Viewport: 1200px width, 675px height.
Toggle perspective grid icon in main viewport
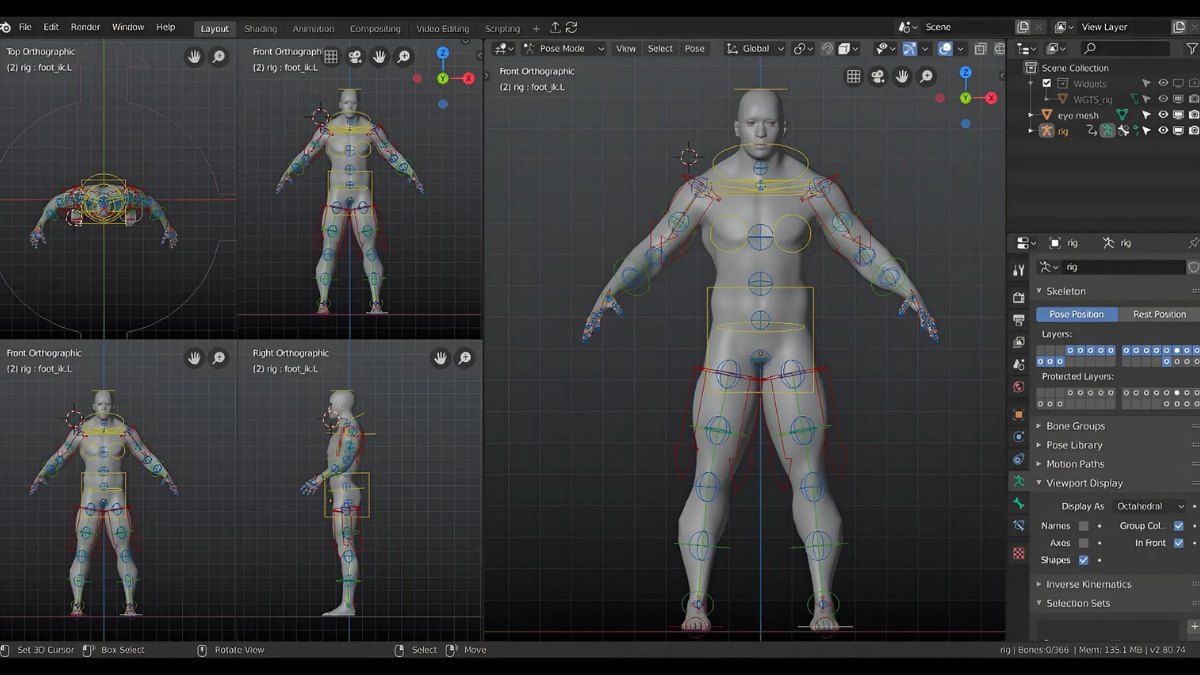(854, 76)
